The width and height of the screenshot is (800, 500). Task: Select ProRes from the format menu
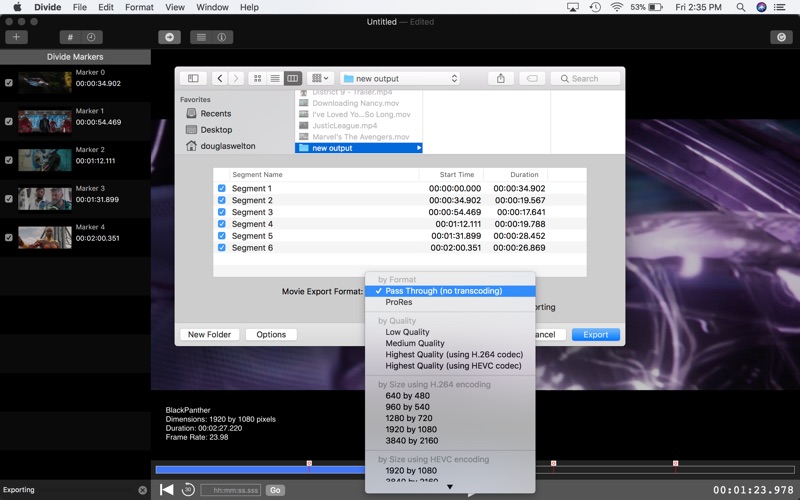pyautogui.click(x=399, y=302)
